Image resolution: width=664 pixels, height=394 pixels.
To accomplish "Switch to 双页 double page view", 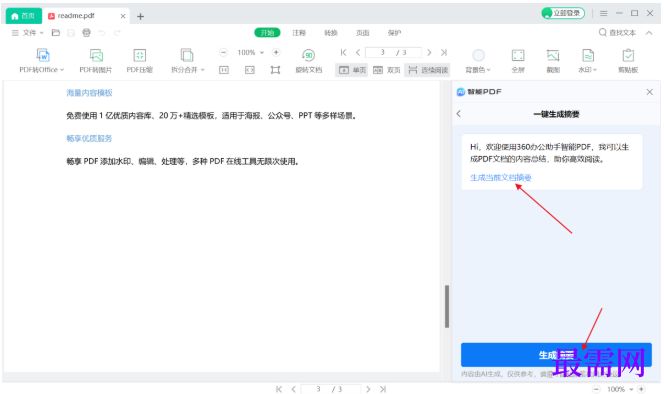I will coord(387,70).
